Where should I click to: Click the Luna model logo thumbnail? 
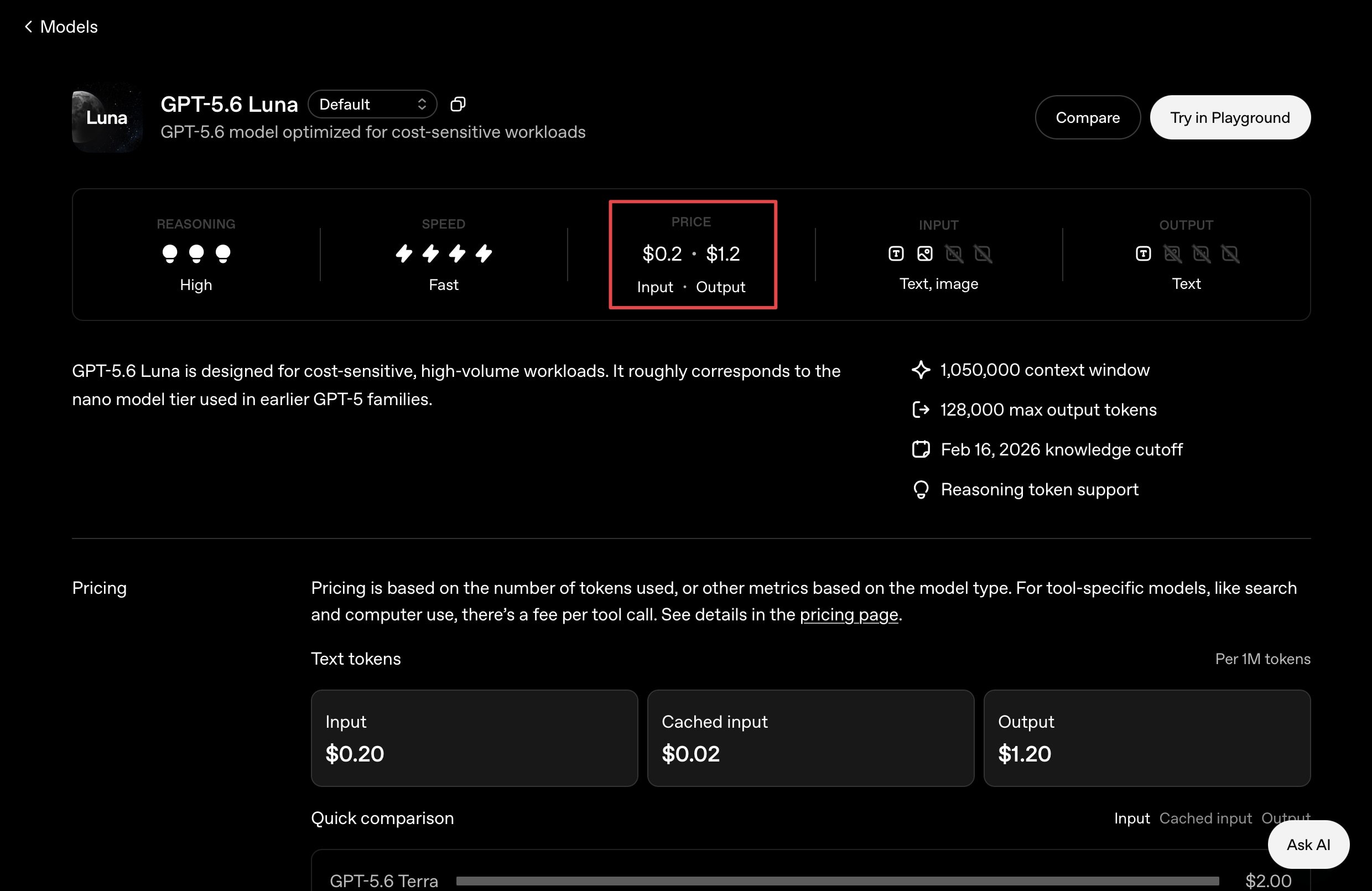(x=107, y=118)
